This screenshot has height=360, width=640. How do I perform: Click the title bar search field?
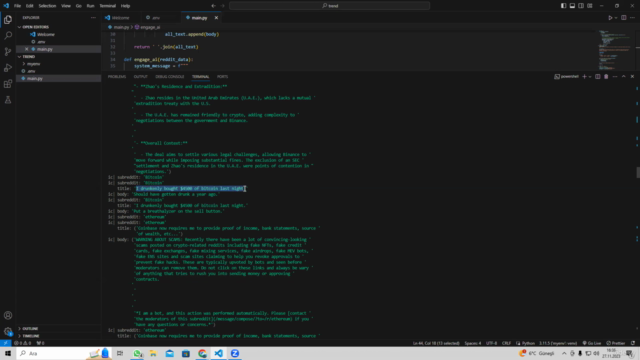click(329, 6)
